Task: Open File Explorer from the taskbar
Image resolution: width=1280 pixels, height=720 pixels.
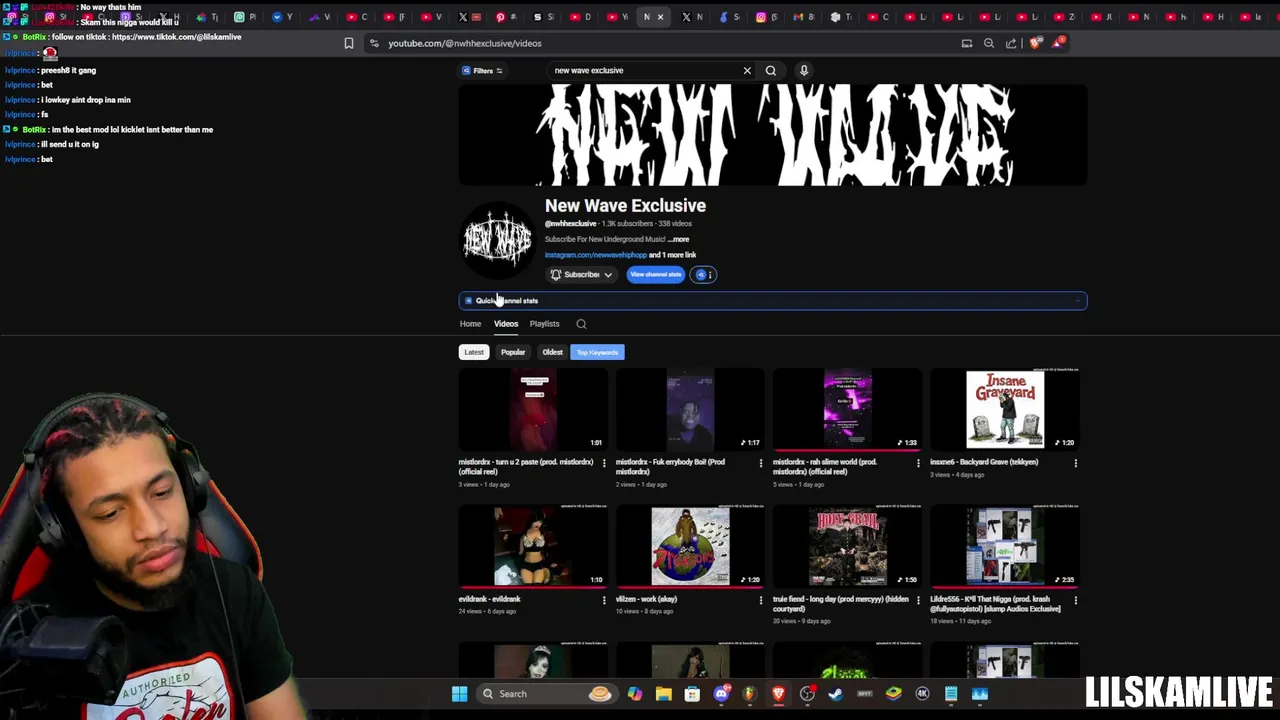Action: [x=664, y=694]
